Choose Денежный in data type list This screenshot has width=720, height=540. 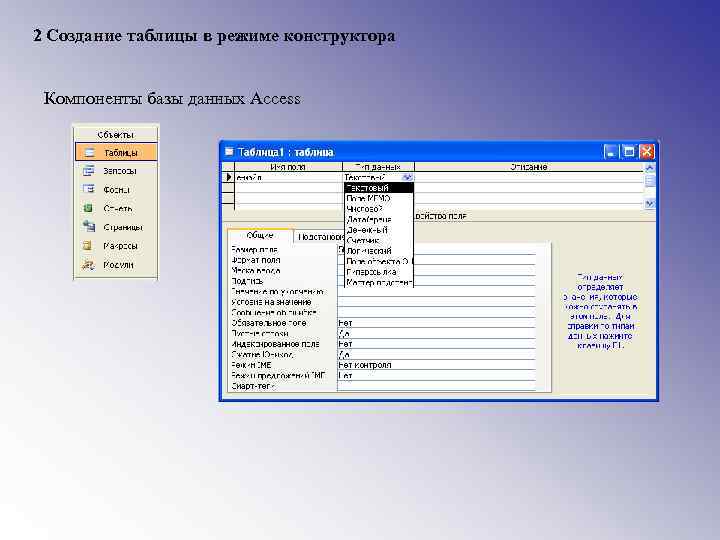(x=379, y=230)
